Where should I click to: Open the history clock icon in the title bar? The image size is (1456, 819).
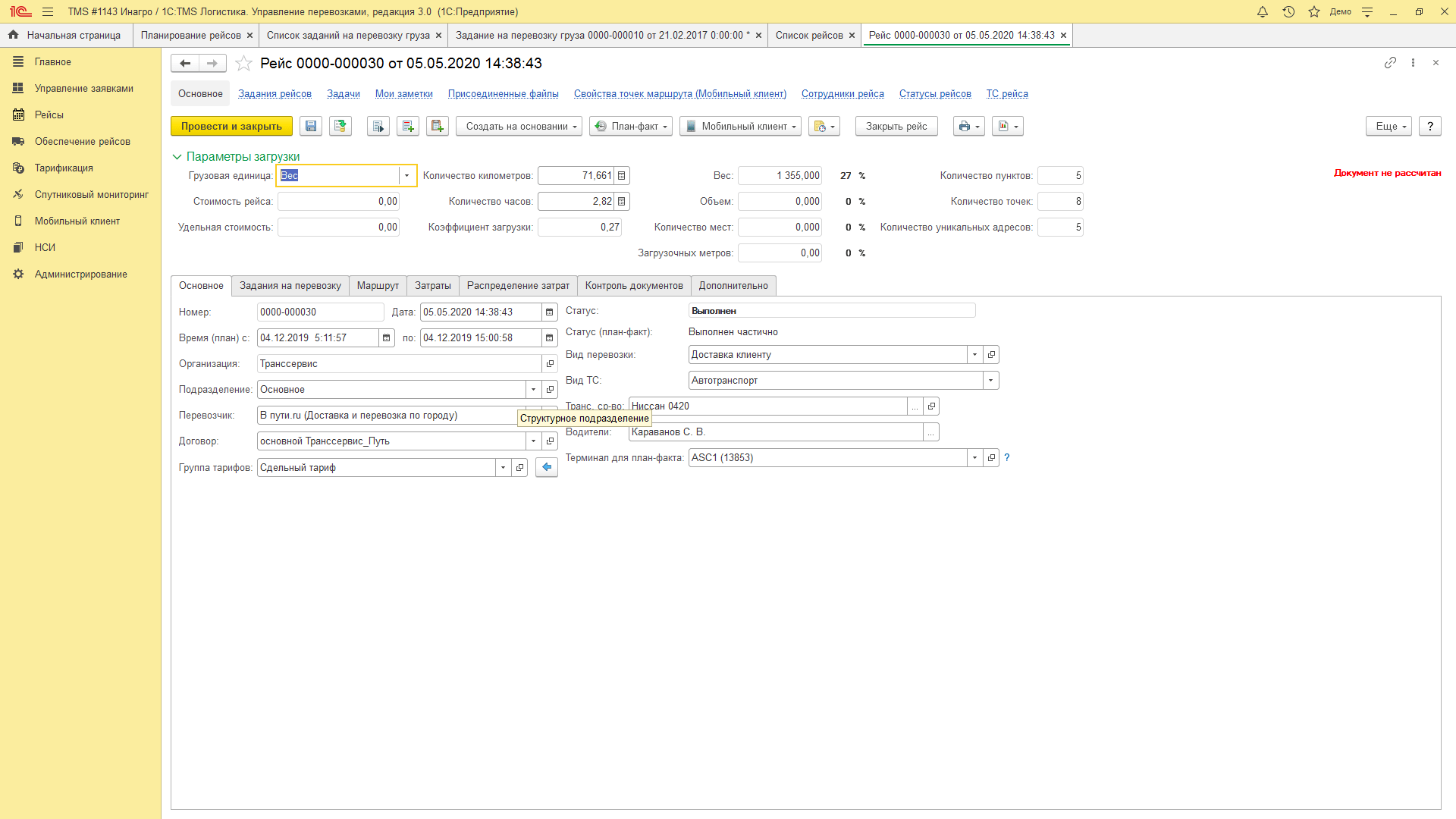1288,12
